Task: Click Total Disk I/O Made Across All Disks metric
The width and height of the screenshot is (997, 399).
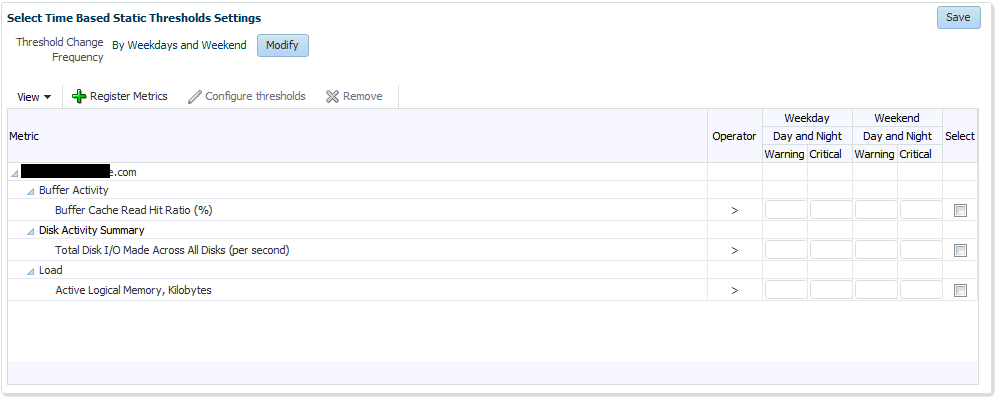Action: (172, 250)
